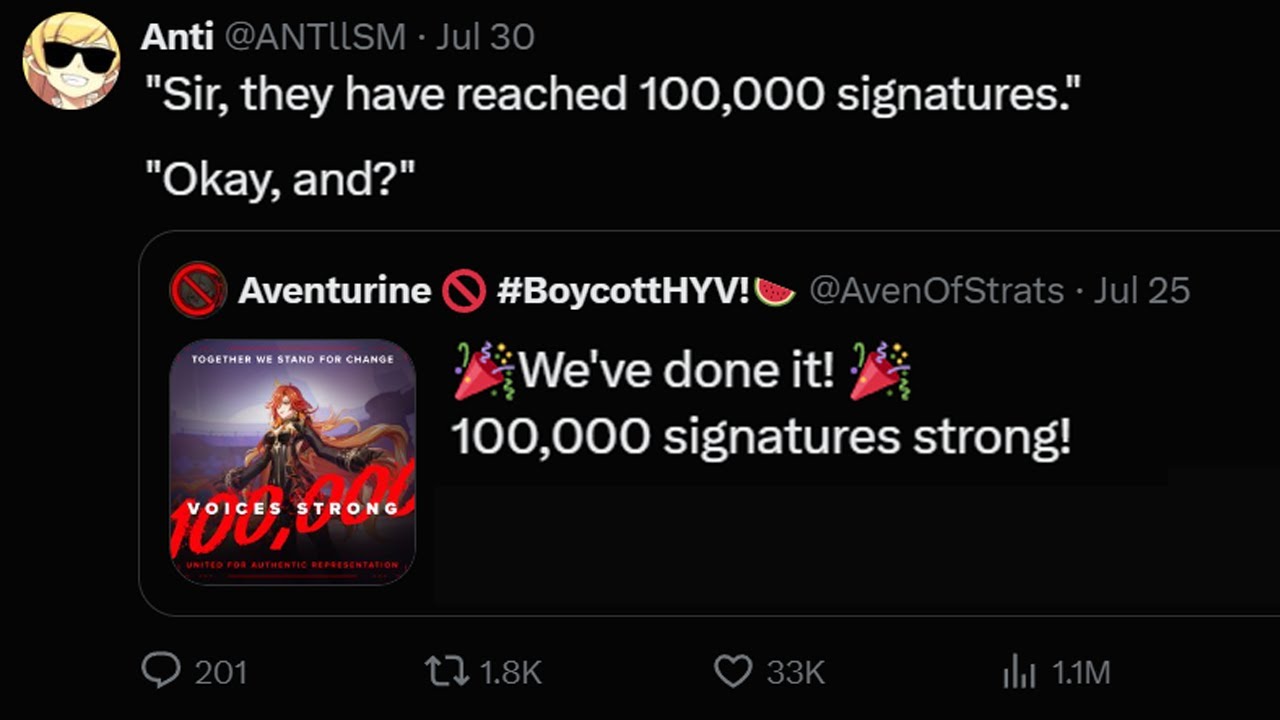Open Anti's sunglasses profile avatar
The height and width of the screenshot is (720, 1280).
71,61
